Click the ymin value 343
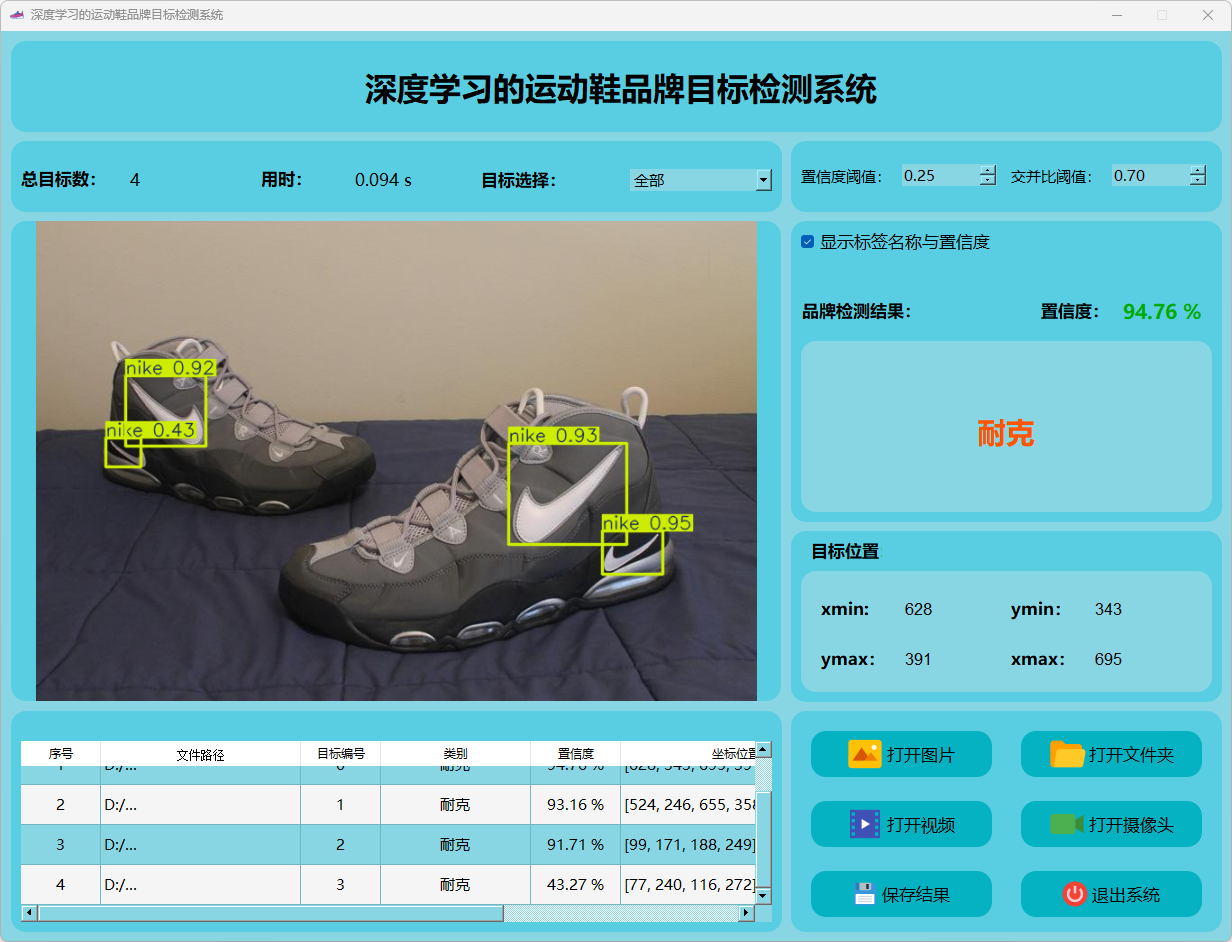 pos(1108,609)
